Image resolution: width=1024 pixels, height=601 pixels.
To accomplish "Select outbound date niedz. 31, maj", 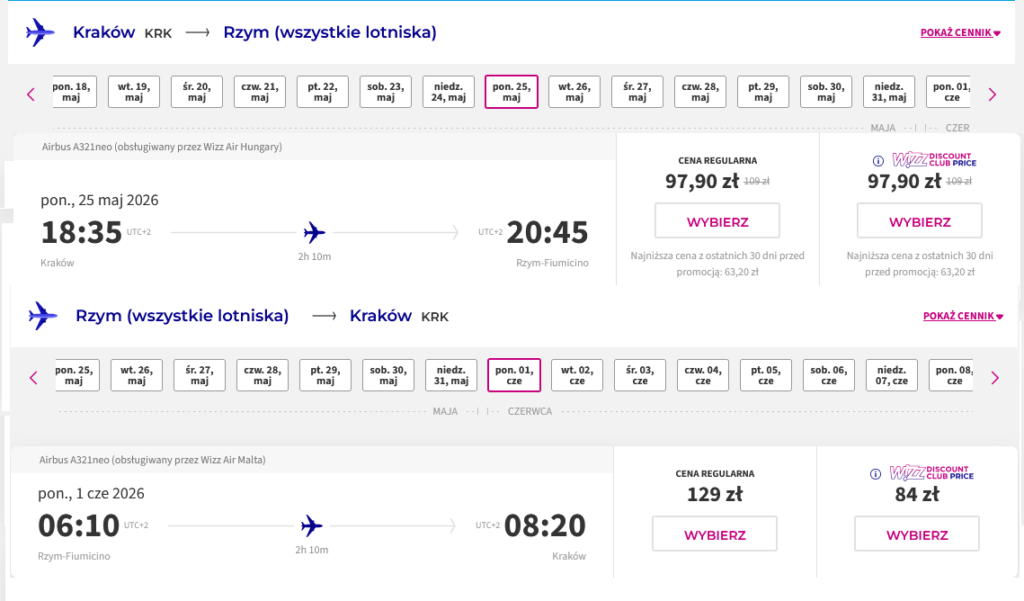I will (x=889, y=92).
